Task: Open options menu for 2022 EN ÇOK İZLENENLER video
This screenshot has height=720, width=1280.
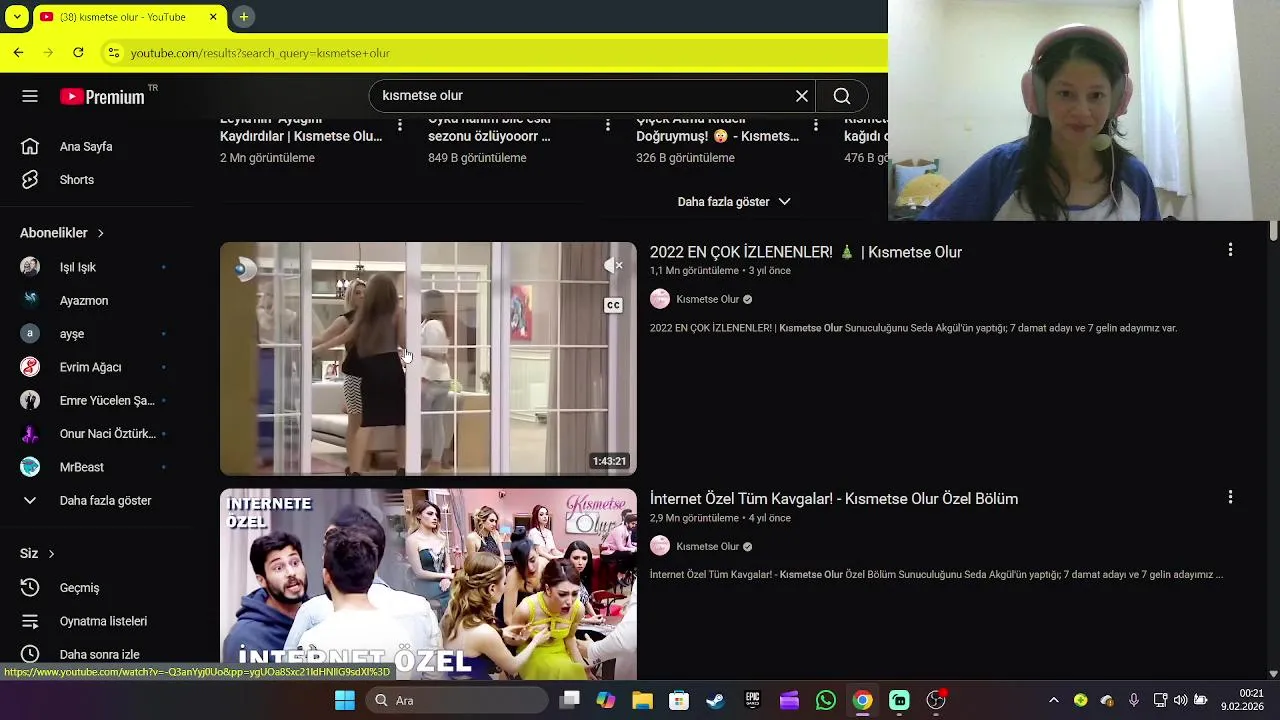Action: (1230, 250)
